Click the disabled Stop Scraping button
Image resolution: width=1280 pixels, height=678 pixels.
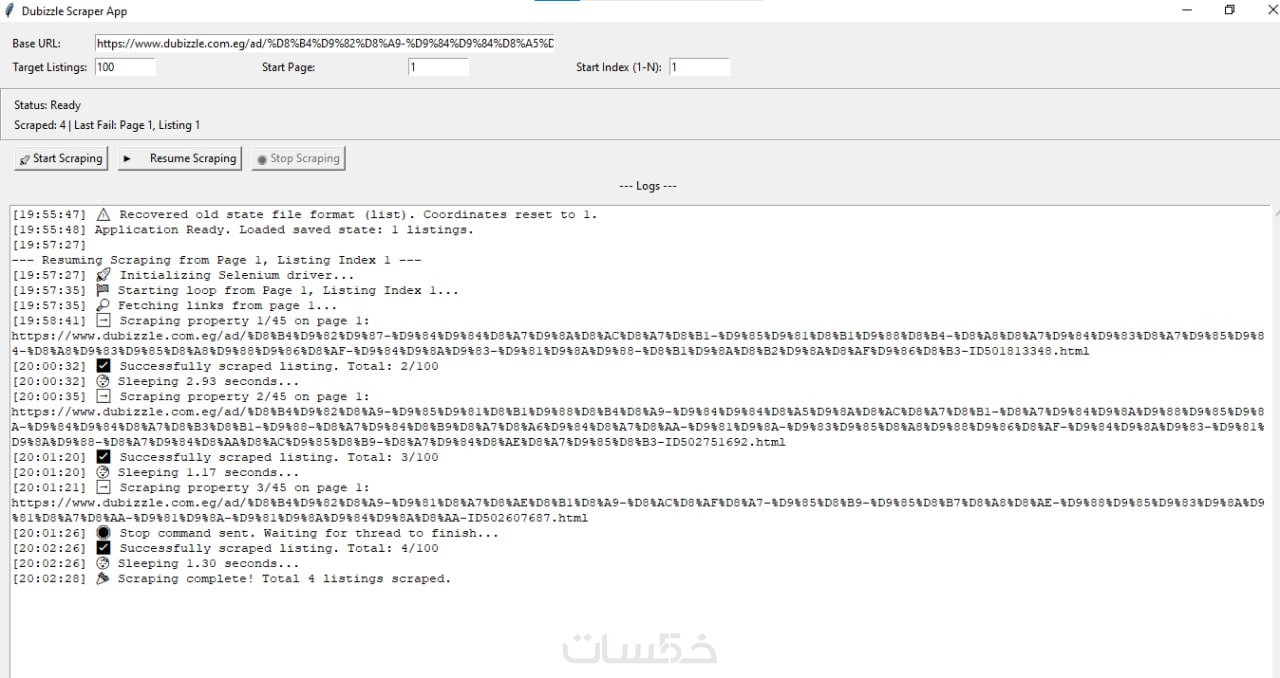click(x=298, y=158)
